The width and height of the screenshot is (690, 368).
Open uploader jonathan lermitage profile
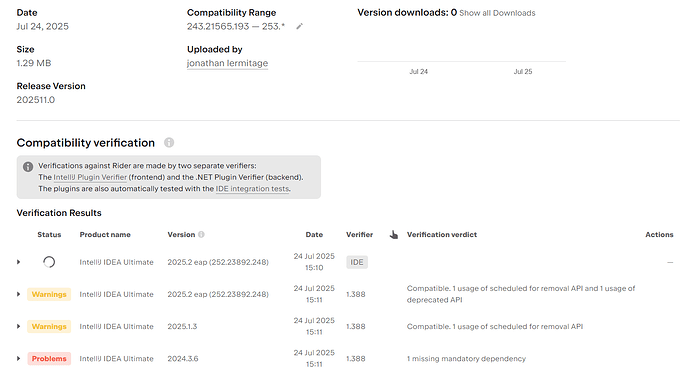227,63
